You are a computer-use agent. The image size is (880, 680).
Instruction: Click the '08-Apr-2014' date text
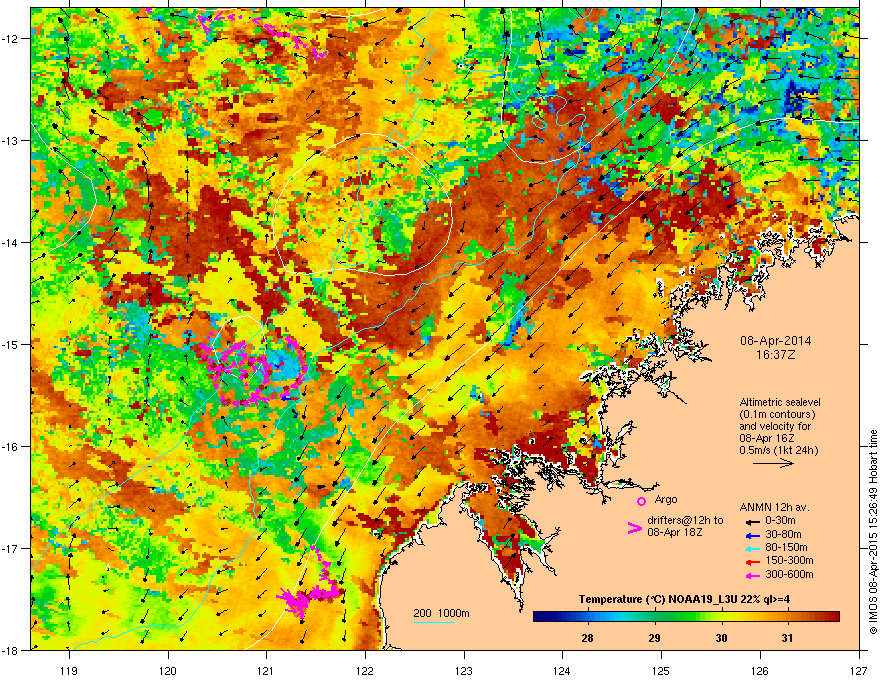[775, 341]
